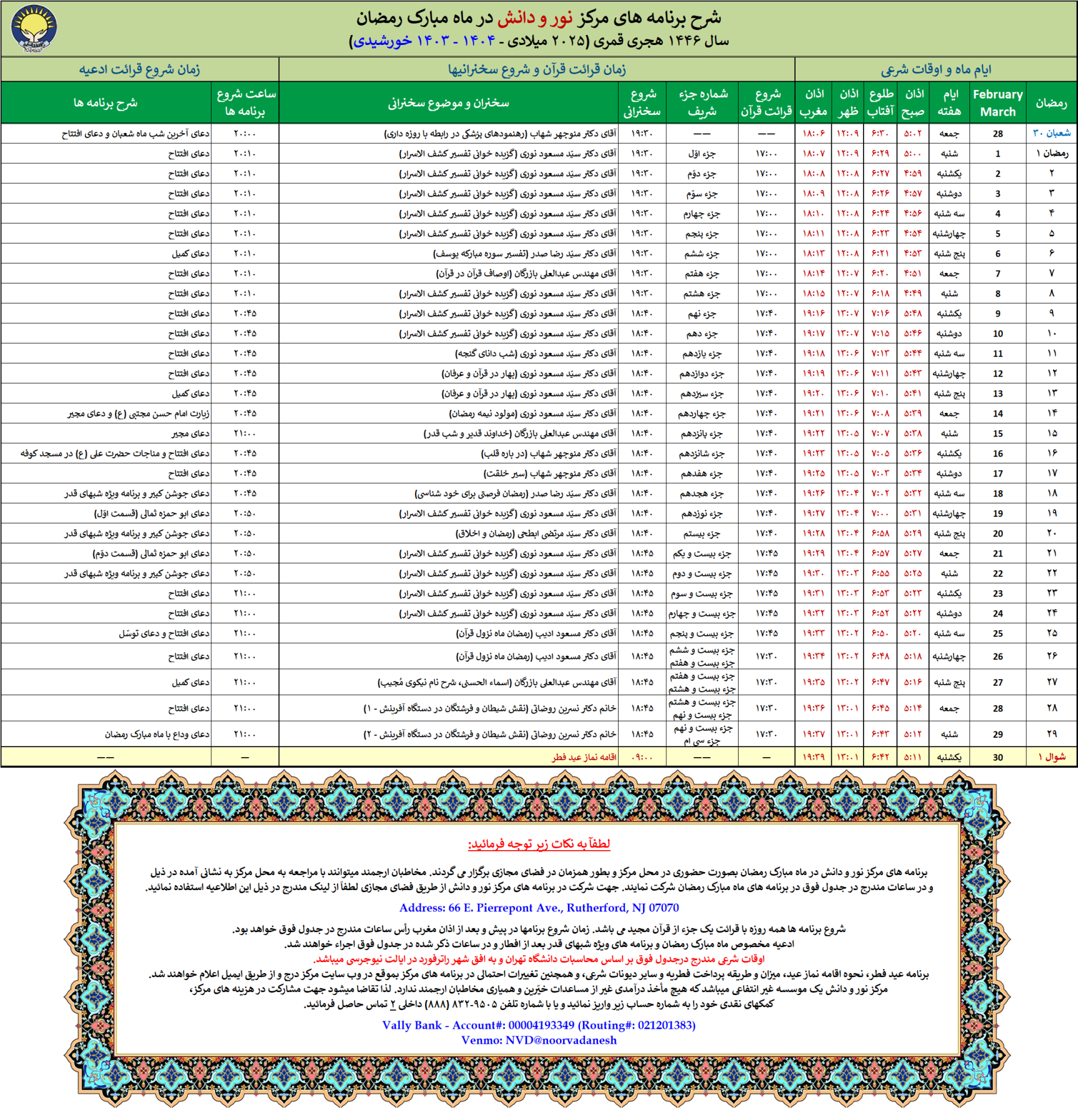Click the 'جزء اوّل' cell
Image resolution: width=1078 pixels, height=1120 pixels.
702,153
